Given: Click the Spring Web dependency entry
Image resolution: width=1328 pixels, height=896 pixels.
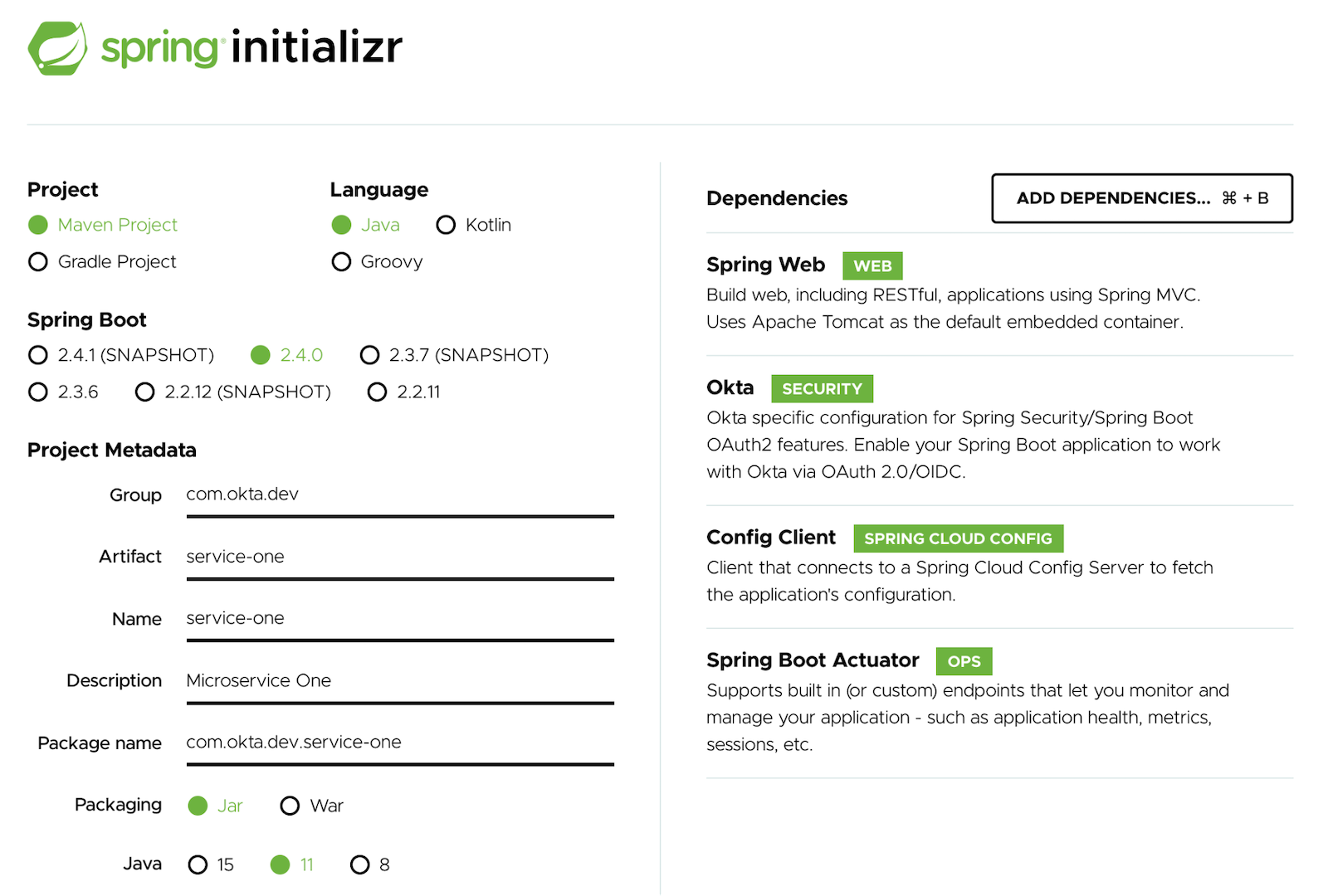Looking at the screenshot, I should (x=765, y=265).
